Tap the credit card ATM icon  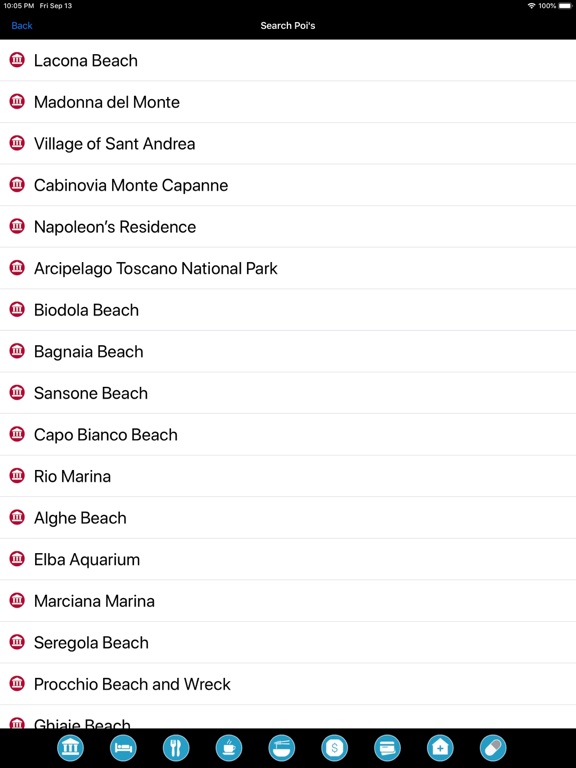pyautogui.click(x=387, y=748)
